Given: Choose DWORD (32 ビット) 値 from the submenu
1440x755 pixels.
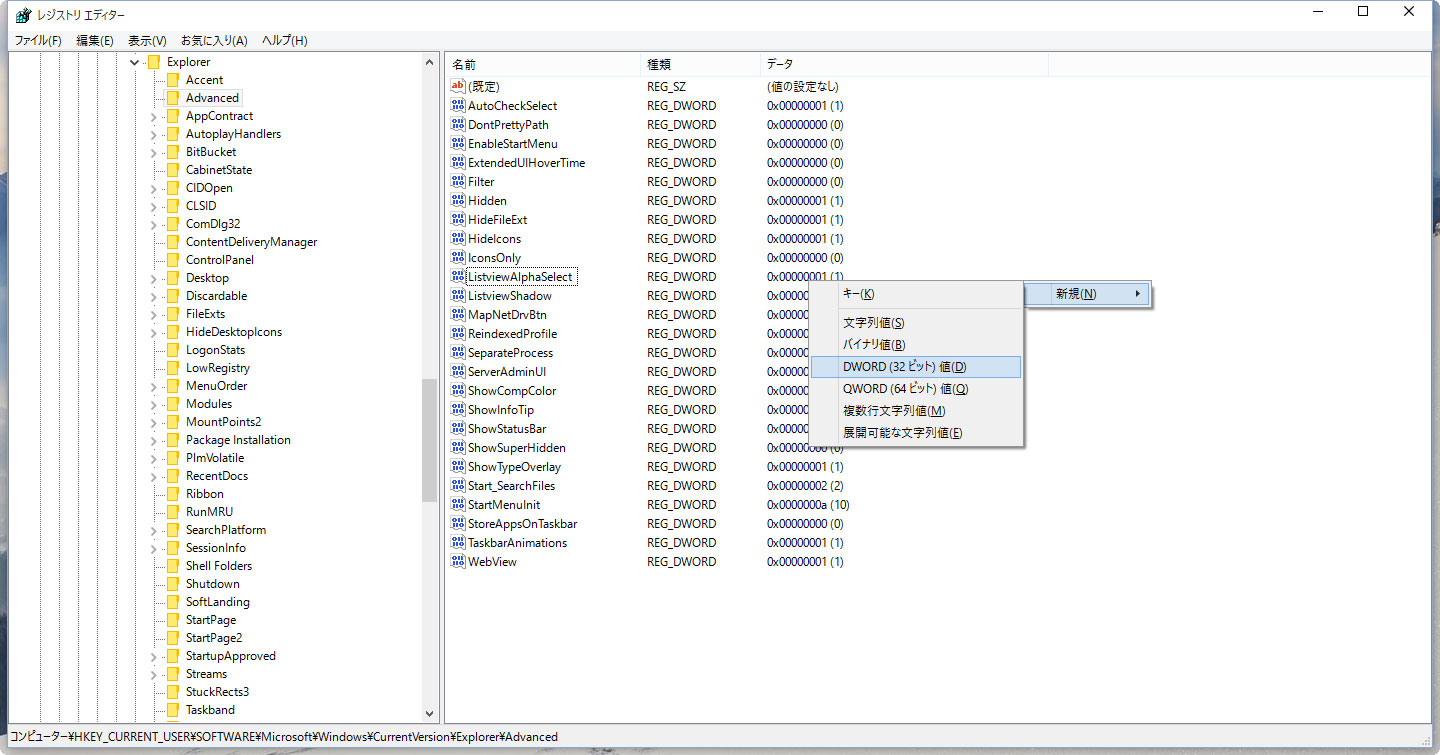Looking at the screenshot, I should (904, 367).
